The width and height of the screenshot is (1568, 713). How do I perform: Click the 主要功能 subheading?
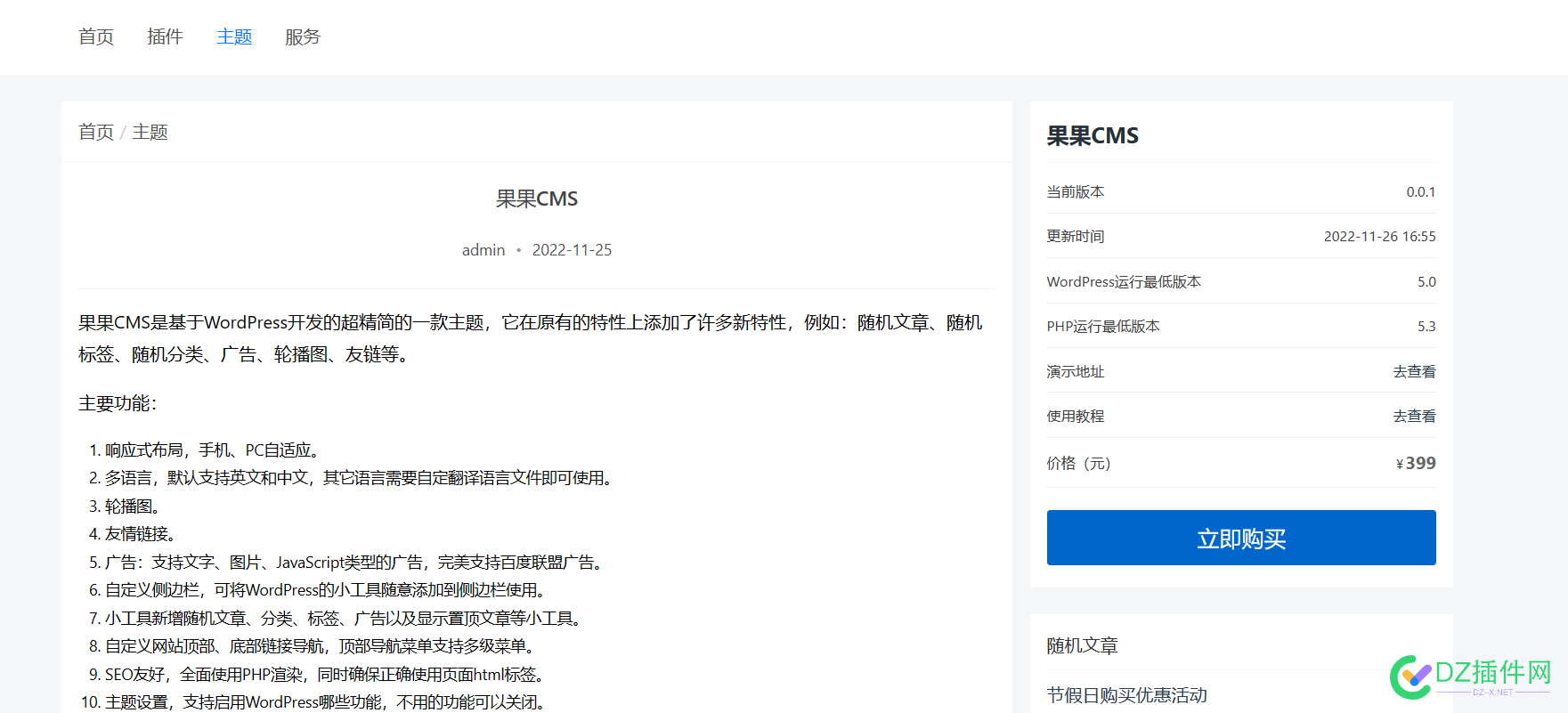[x=118, y=403]
